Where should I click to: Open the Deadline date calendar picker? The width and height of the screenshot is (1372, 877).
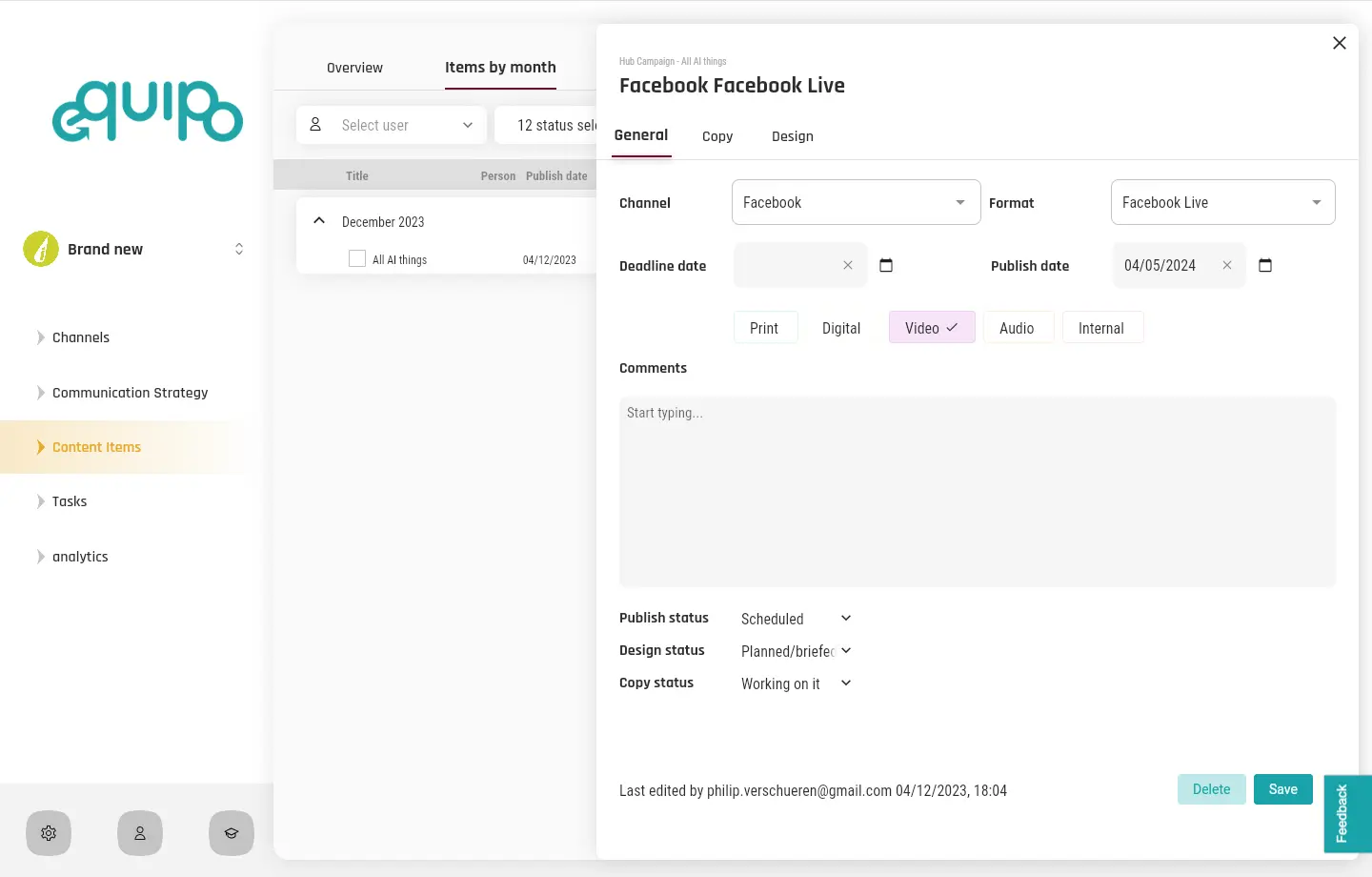pyautogui.click(x=886, y=265)
